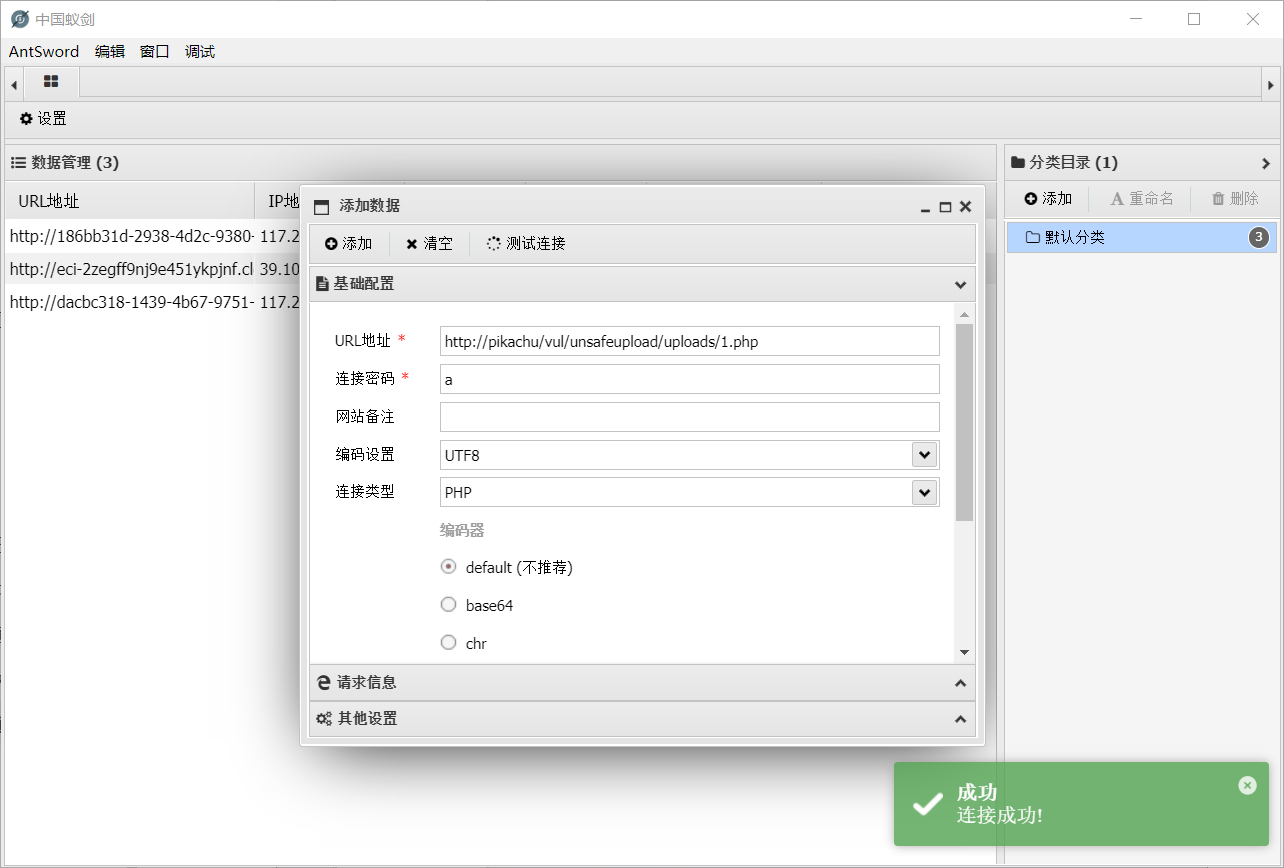This screenshot has height=868, width=1284.
Task: Click the 分类目录 folder header icon
Action: [x=1018, y=162]
